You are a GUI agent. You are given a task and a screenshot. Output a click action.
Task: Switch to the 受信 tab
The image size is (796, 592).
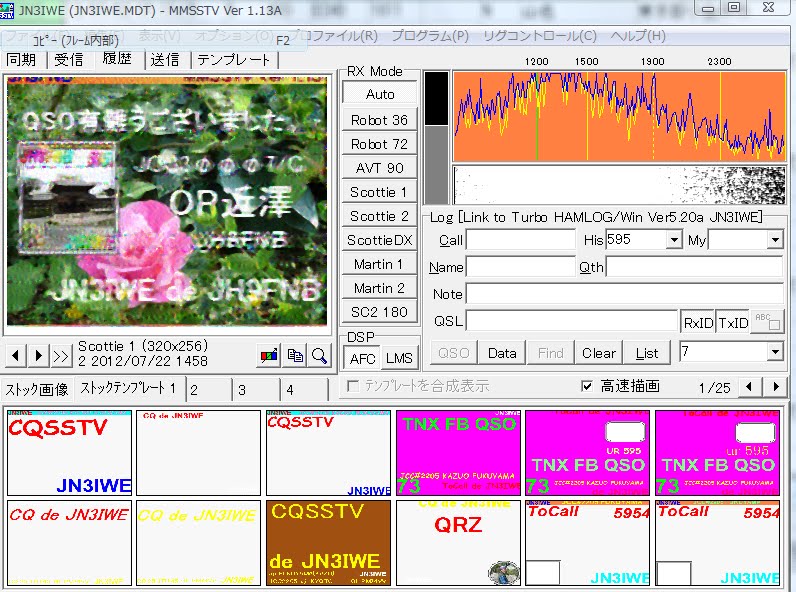tap(69, 59)
